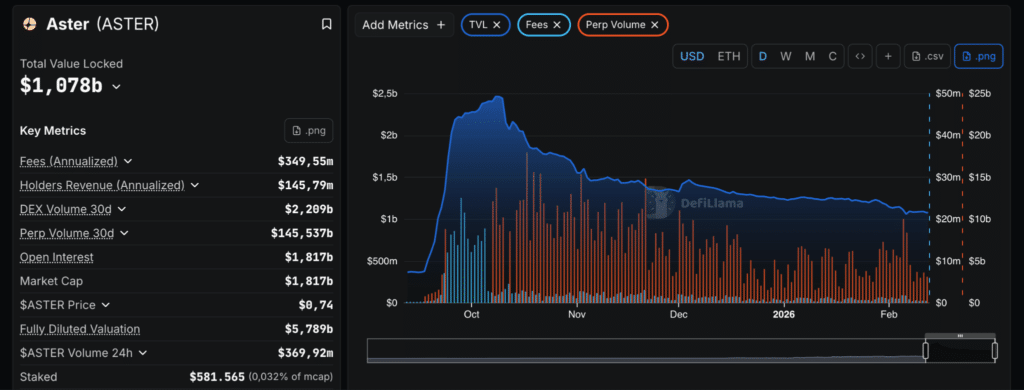Select daily (D) interval
Image resolution: width=1024 pixels, height=390 pixels.
click(x=763, y=56)
